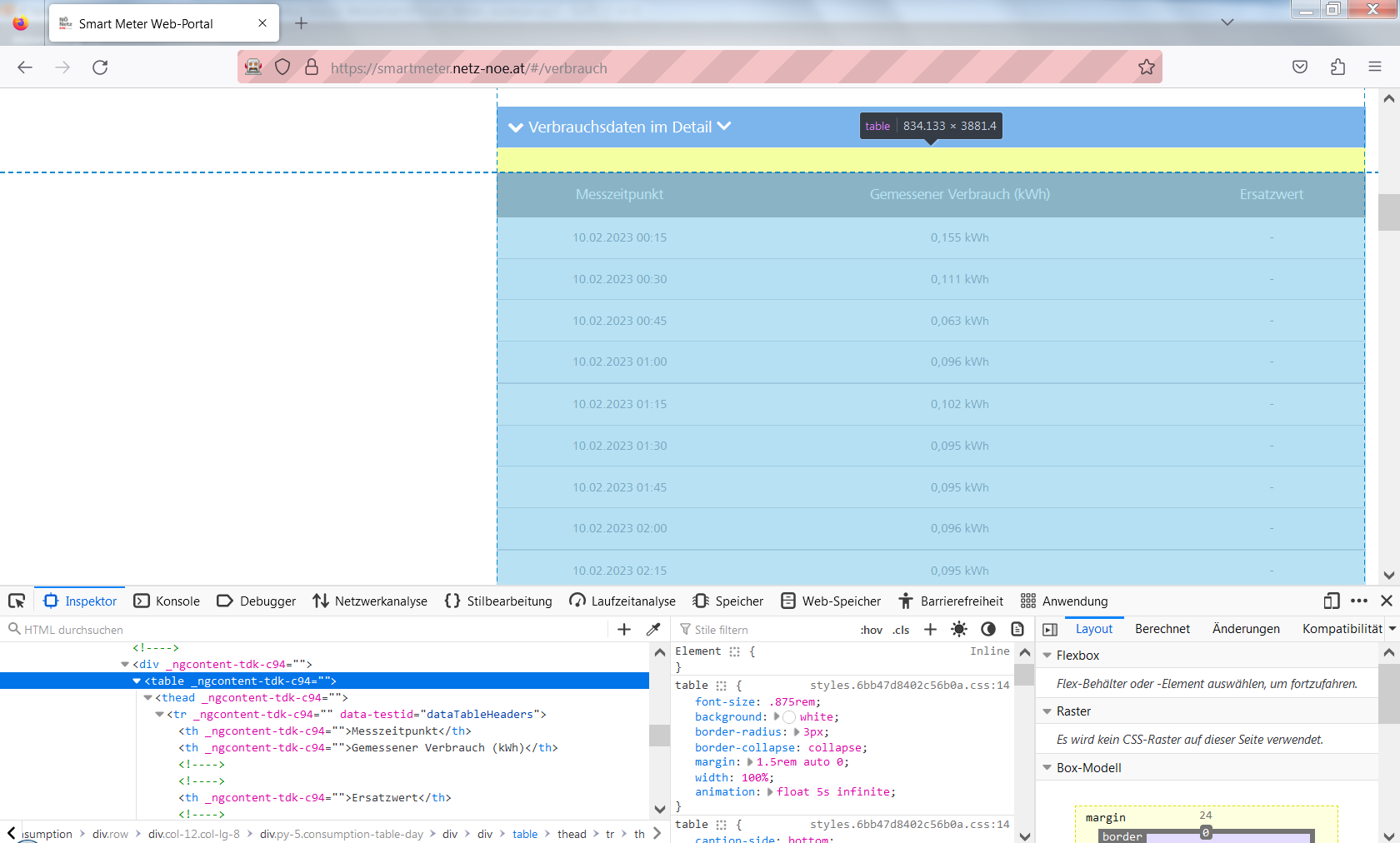Open a new browser tab
Screen dimensions: 1400x843
(302, 23)
